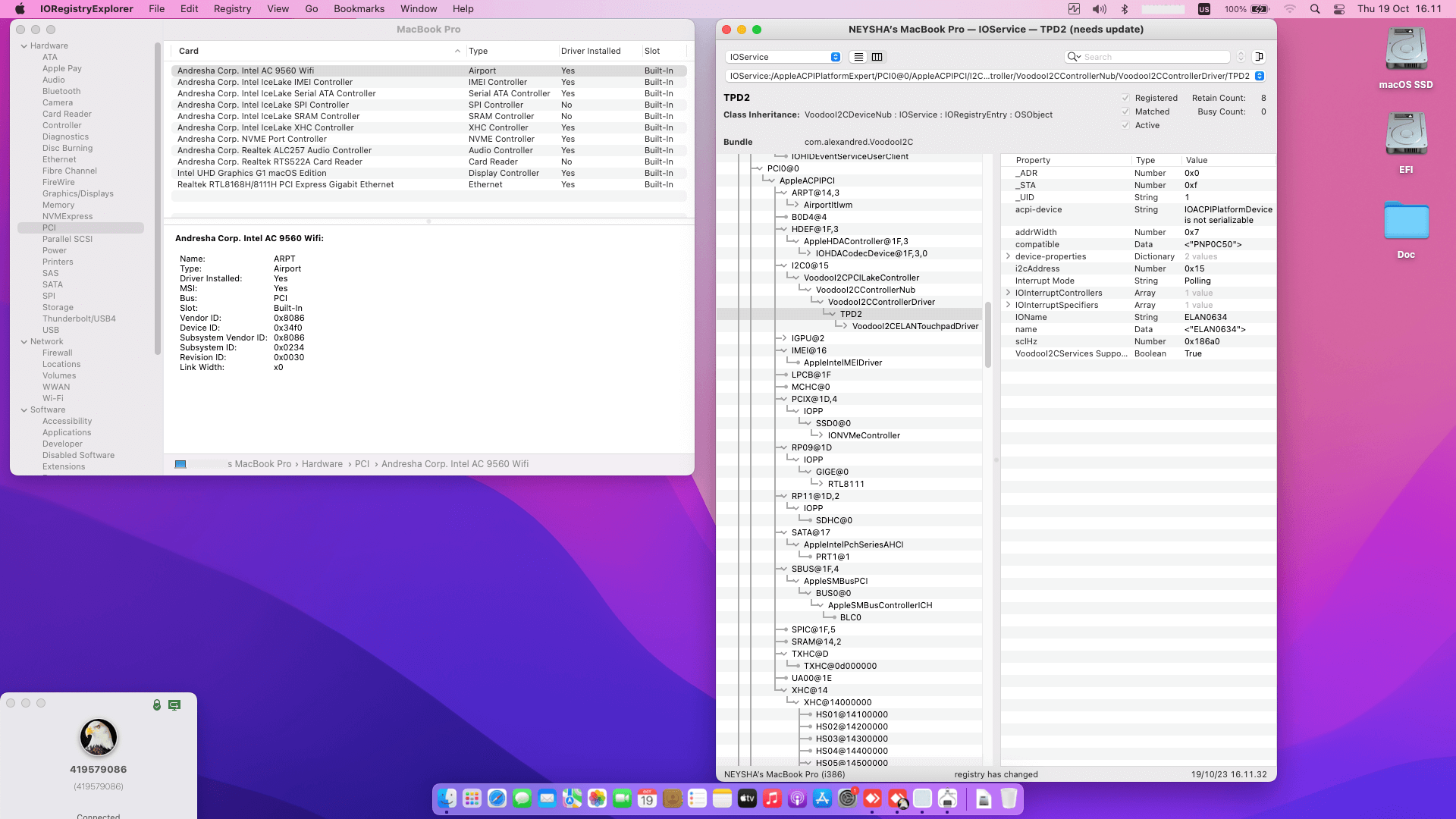Screen dimensions: 1456x819
Task: Open Finder from the Dock
Action: coord(447,798)
